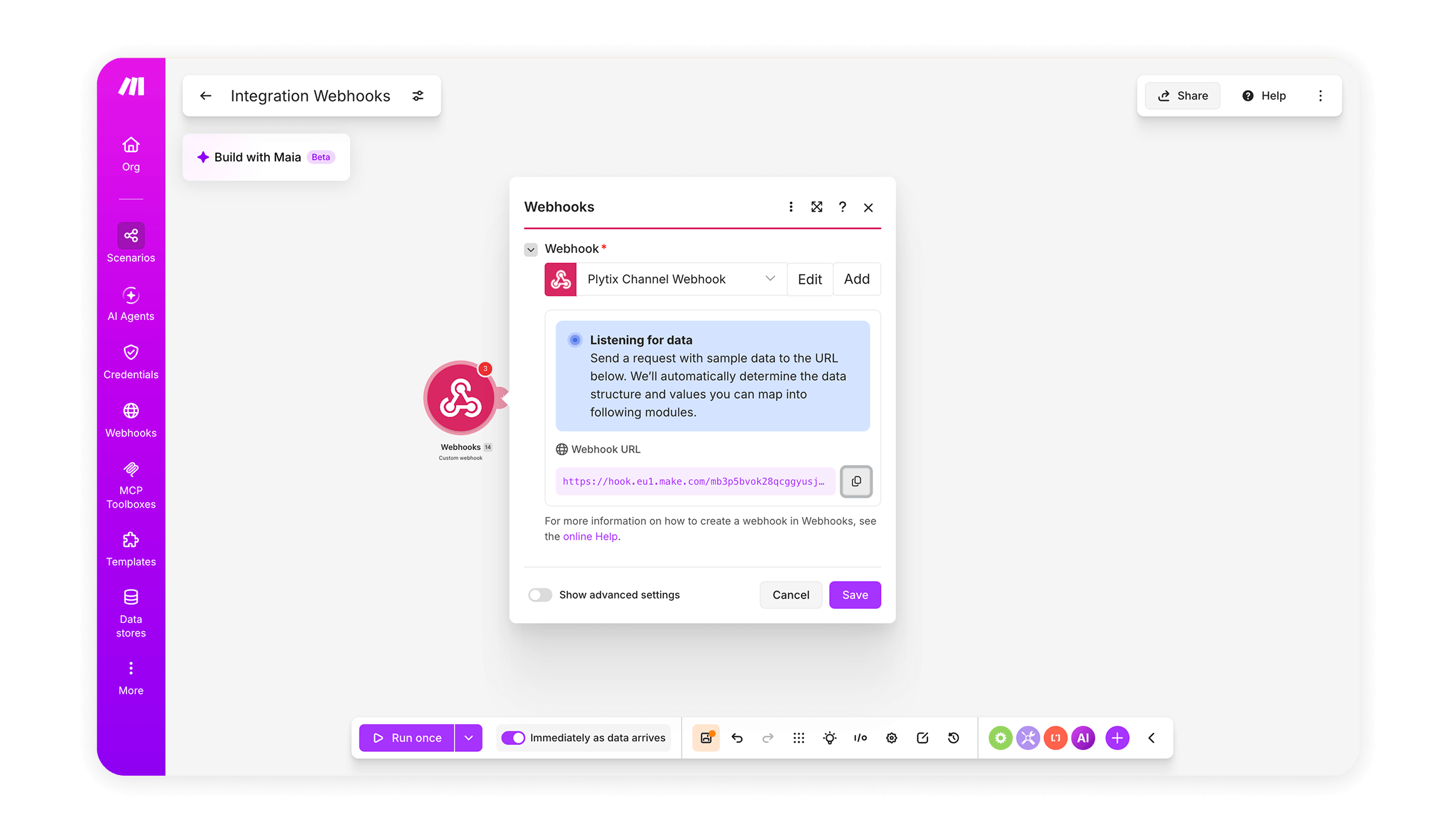Open the top-right three-dot menu

(1321, 96)
